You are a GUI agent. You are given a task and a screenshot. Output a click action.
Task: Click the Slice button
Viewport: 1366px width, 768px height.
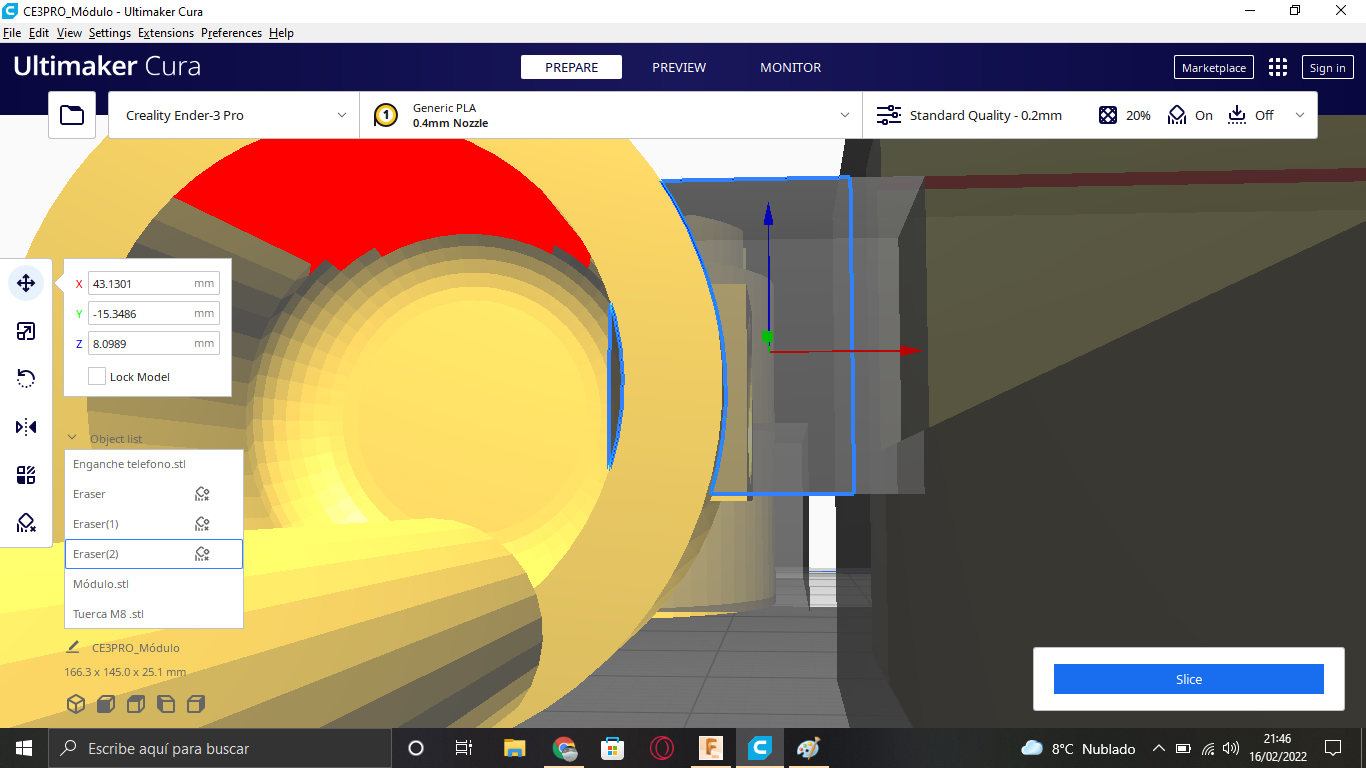click(1189, 679)
